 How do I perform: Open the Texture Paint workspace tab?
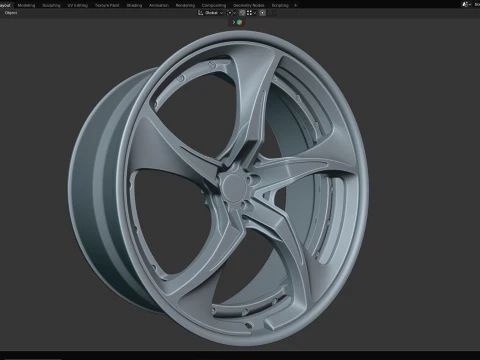click(107, 5)
